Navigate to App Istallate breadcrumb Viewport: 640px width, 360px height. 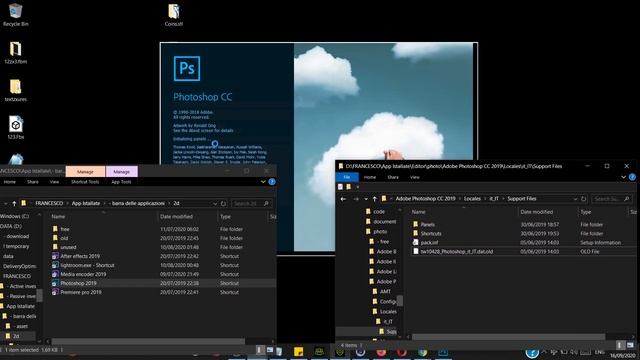86,203
